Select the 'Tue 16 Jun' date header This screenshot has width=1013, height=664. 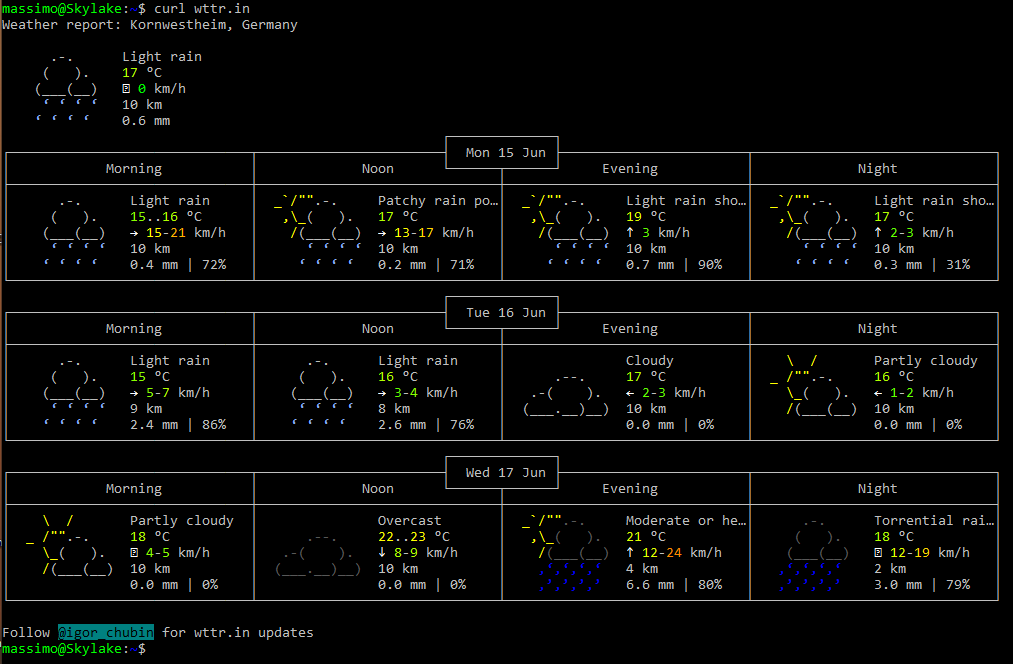coord(505,313)
